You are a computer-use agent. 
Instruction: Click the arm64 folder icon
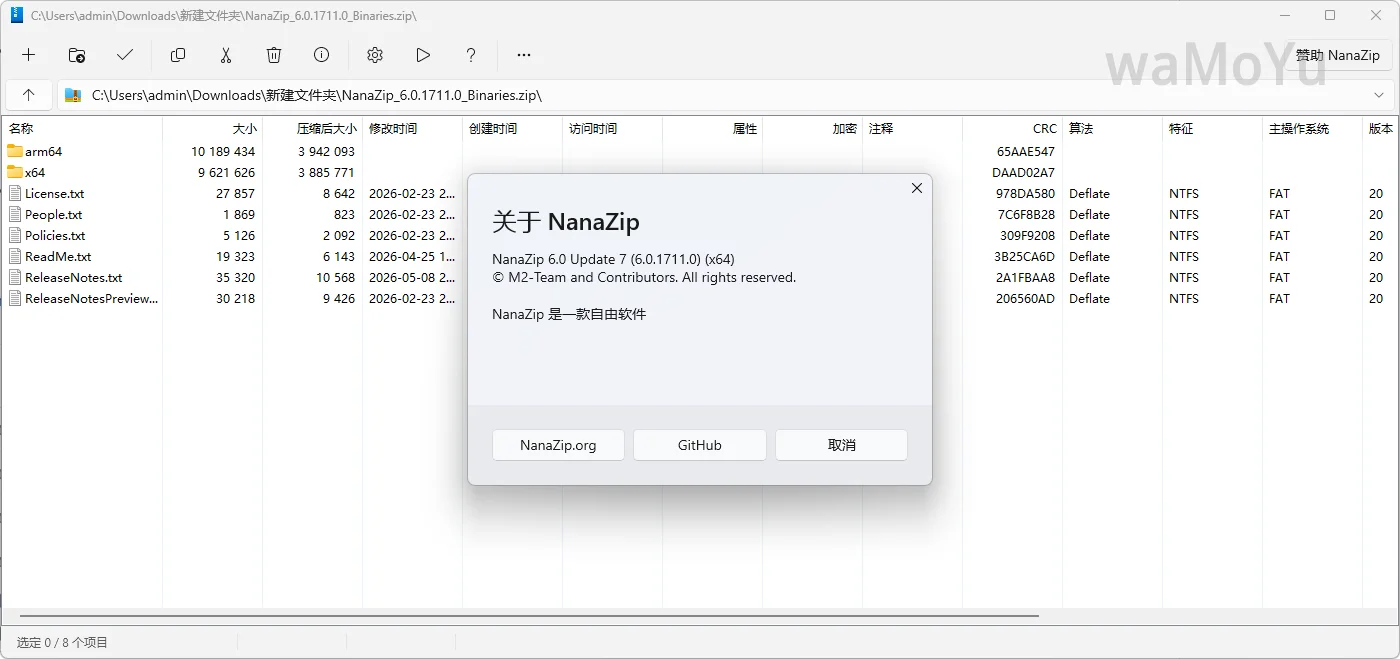(15, 151)
